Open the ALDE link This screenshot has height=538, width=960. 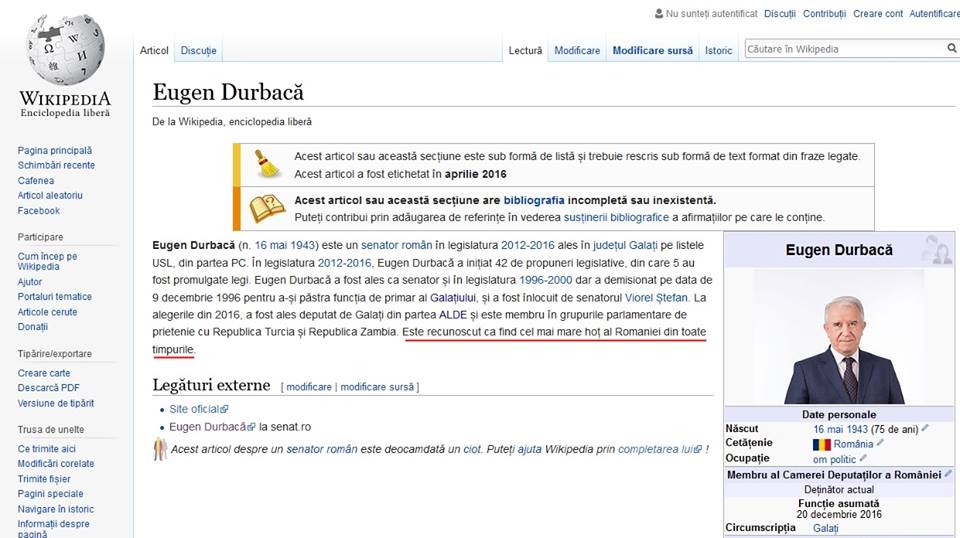pos(453,315)
